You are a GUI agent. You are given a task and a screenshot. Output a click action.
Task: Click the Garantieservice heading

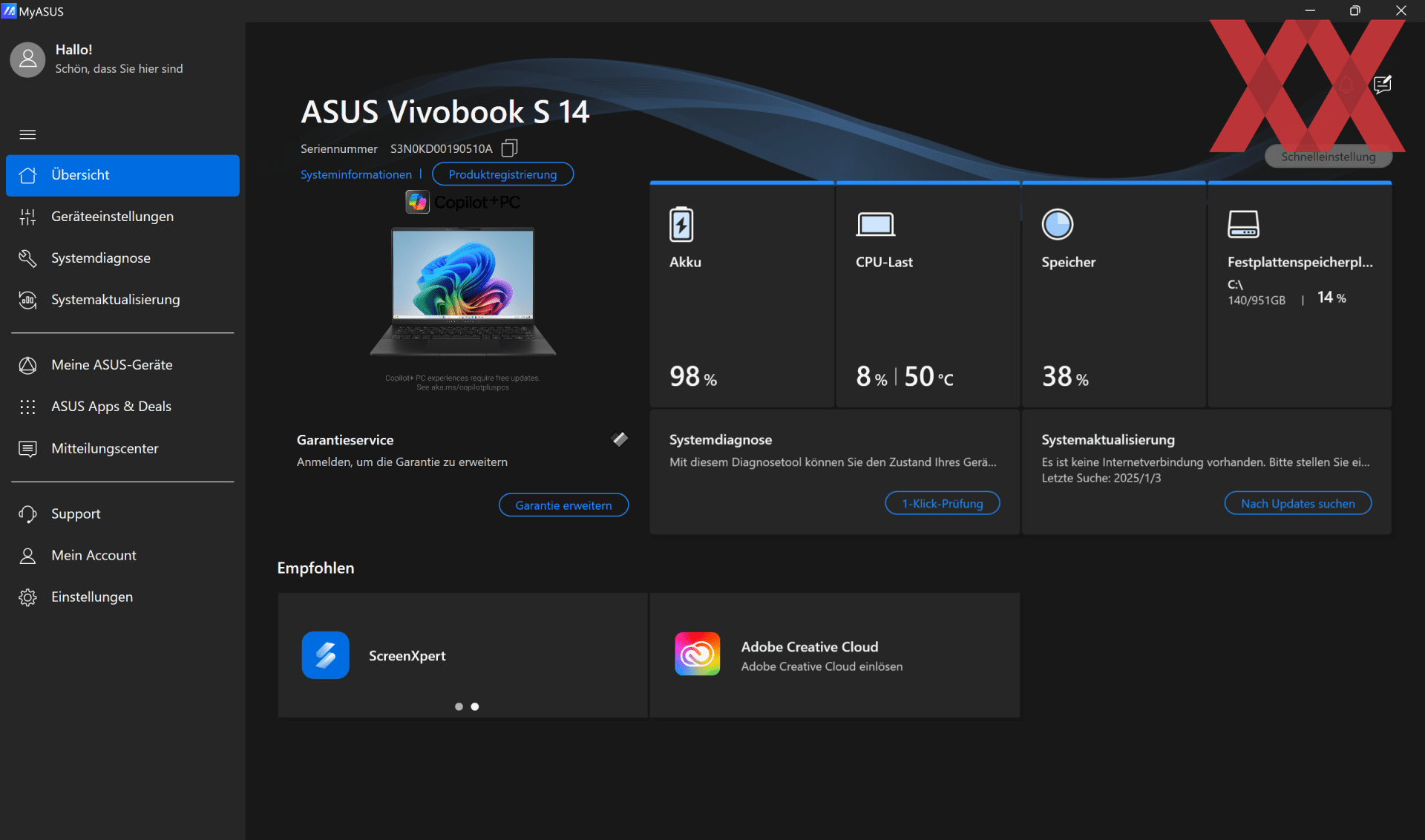tap(345, 440)
